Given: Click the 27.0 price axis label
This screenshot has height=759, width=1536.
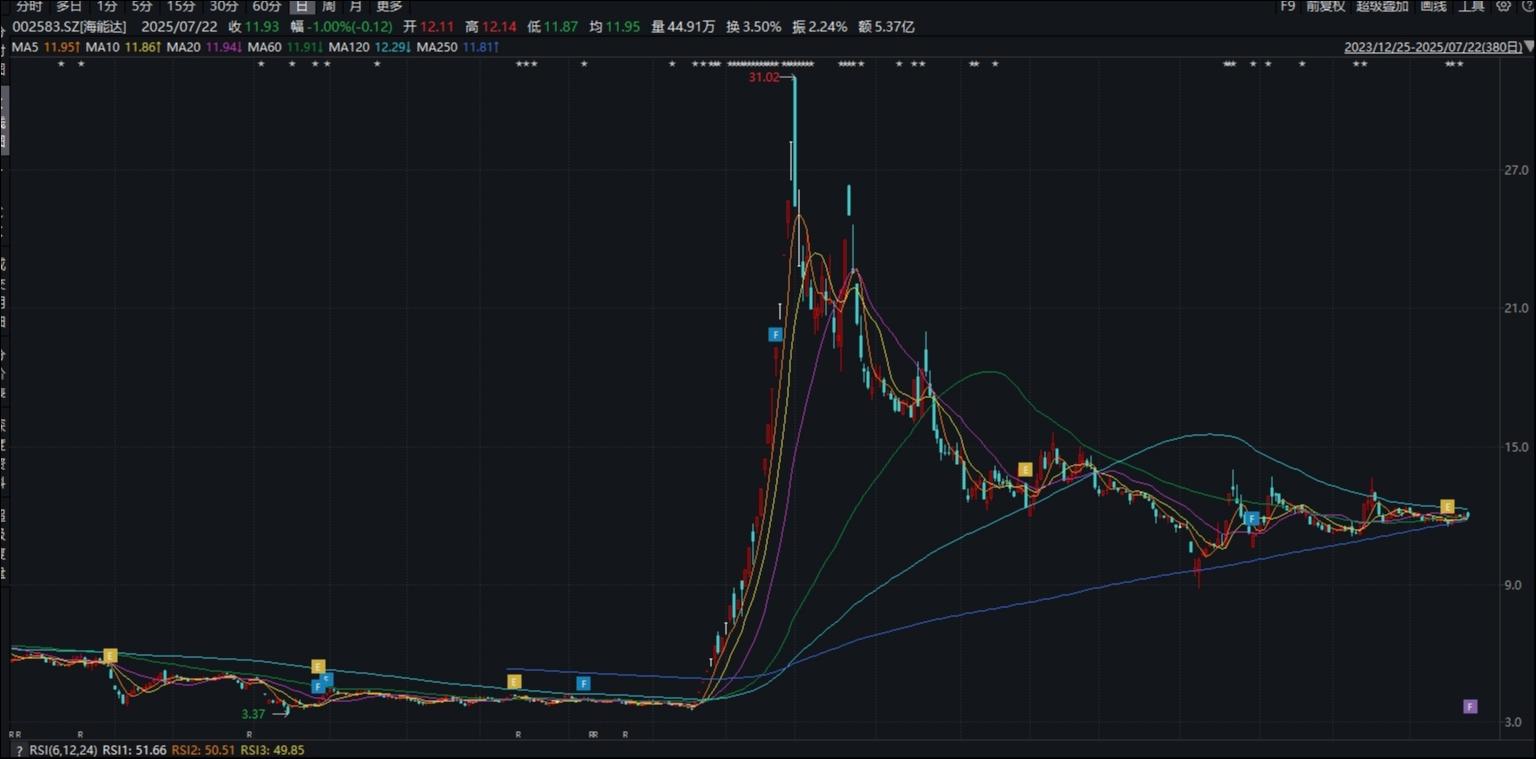Looking at the screenshot, I should [x=1517, y=170].
